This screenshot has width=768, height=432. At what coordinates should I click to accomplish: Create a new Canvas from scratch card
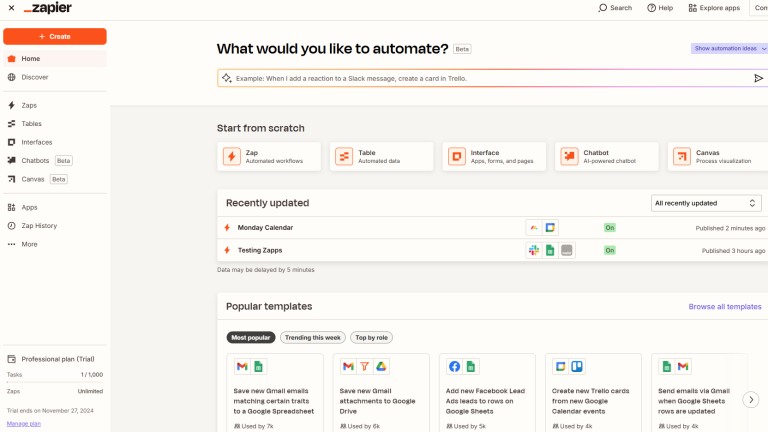pos(718,157)
